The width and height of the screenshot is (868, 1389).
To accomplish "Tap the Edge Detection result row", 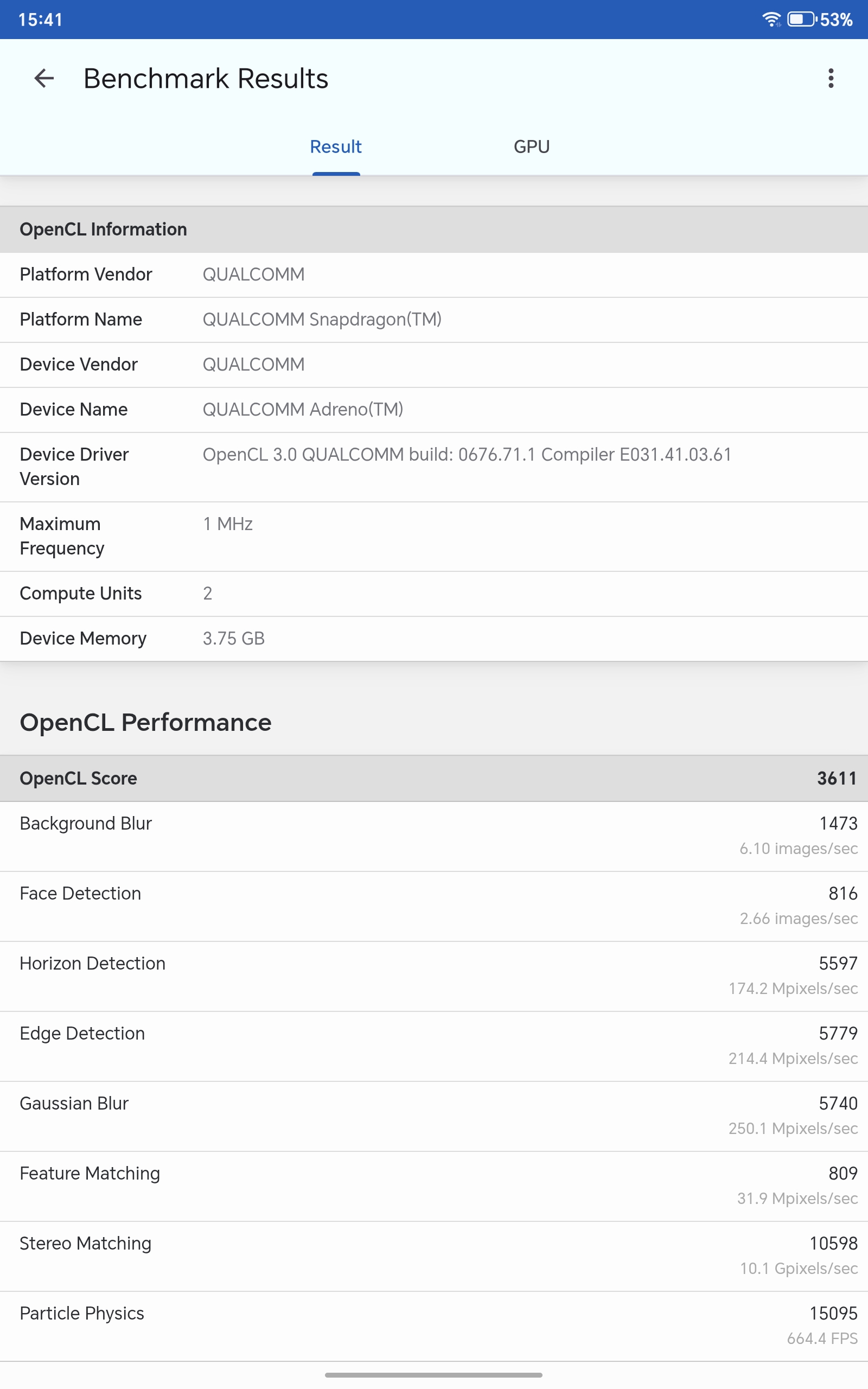I will [434, 1046].
